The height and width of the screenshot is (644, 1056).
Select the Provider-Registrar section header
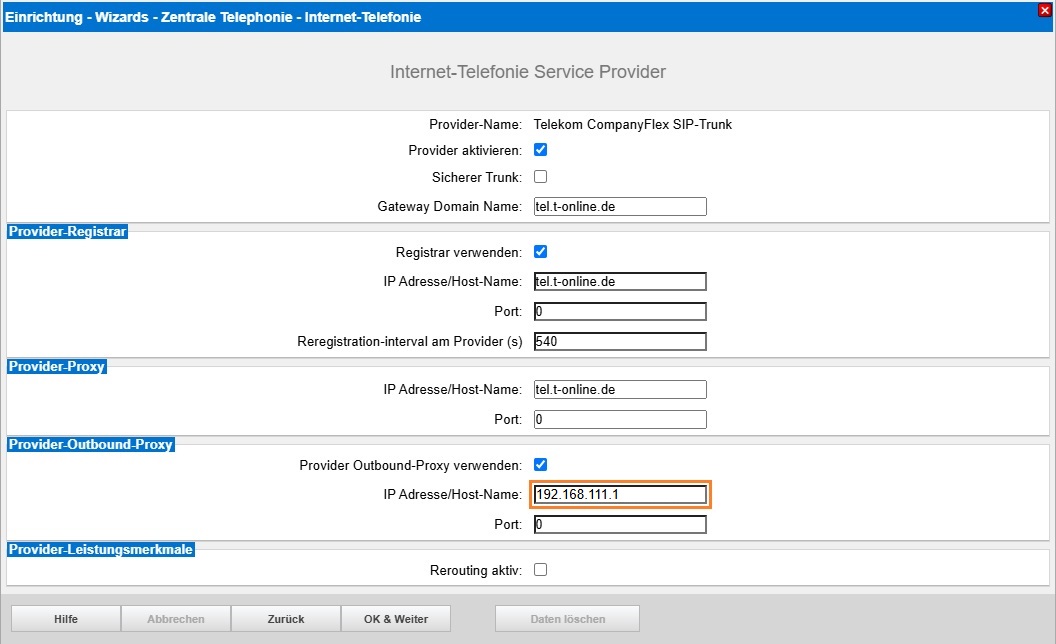coord(67,232)
